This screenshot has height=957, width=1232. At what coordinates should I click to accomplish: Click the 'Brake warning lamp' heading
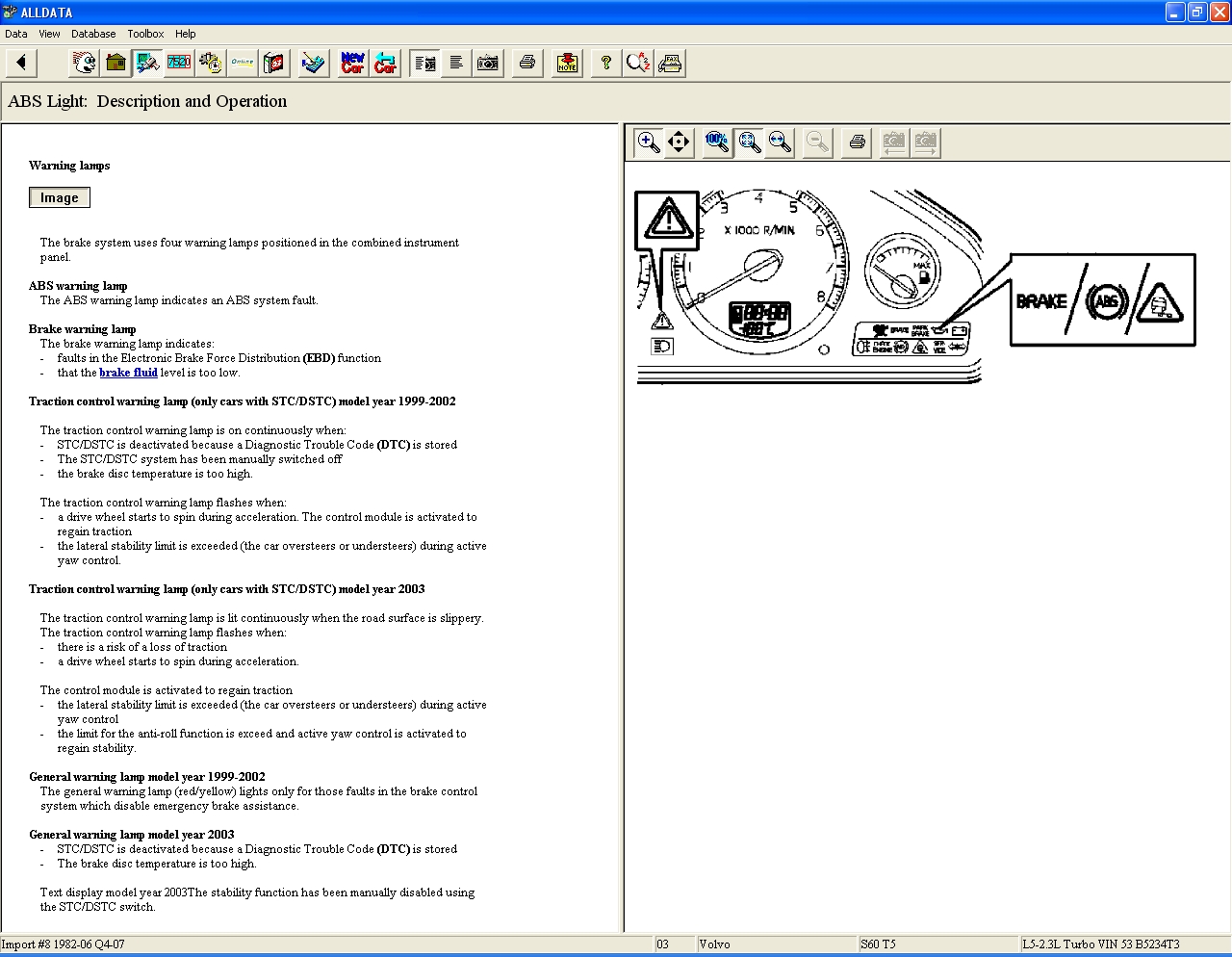(x=82, y=329)
